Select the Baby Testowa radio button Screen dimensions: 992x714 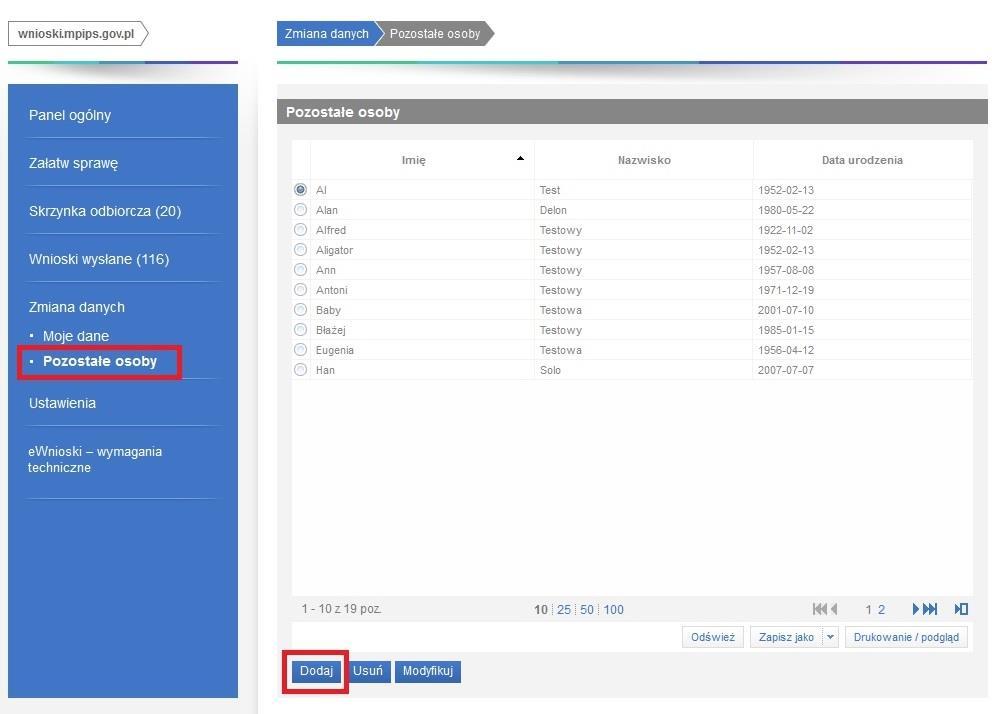301,310
